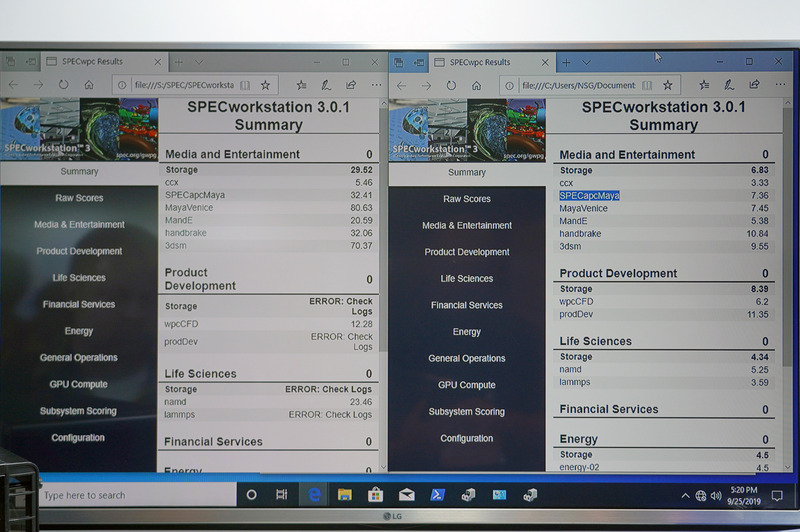Open Raw Scores in the right window sidebar
The height and width of the screenshot is (532, 800).
pyautogui.click(x=467, y=199)
